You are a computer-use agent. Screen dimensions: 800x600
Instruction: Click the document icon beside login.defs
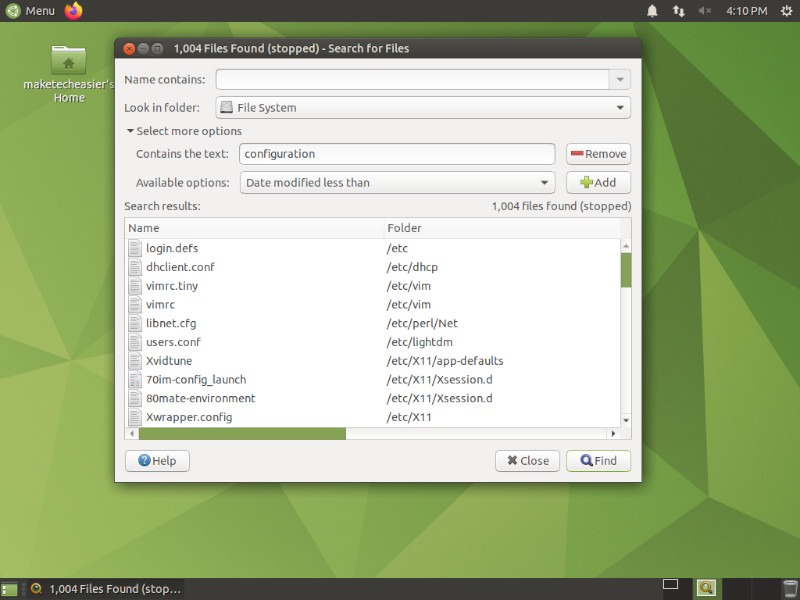coord(136,248)
